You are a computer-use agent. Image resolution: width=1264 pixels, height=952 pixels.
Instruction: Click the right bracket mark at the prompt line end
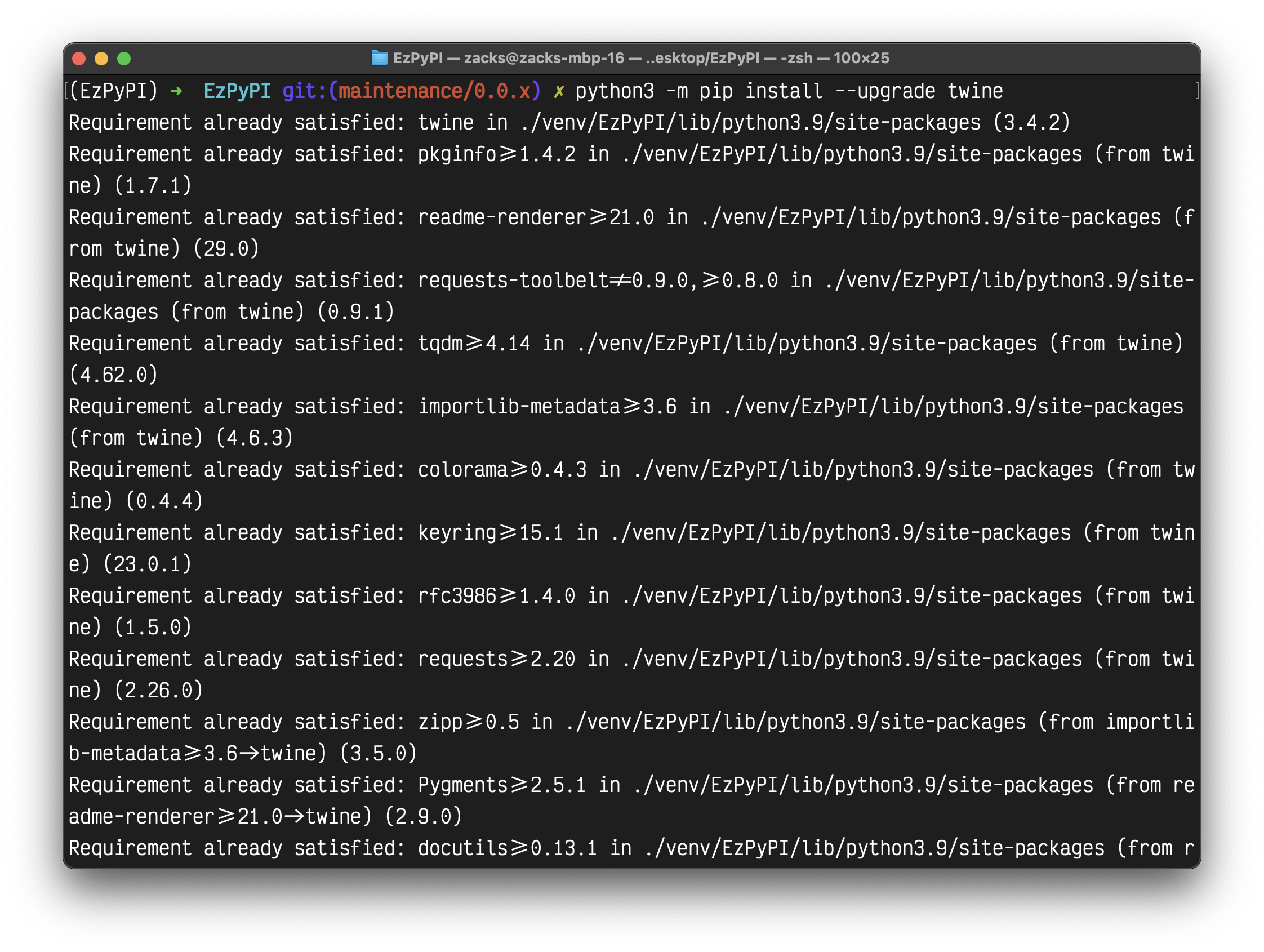(1196, 91)
